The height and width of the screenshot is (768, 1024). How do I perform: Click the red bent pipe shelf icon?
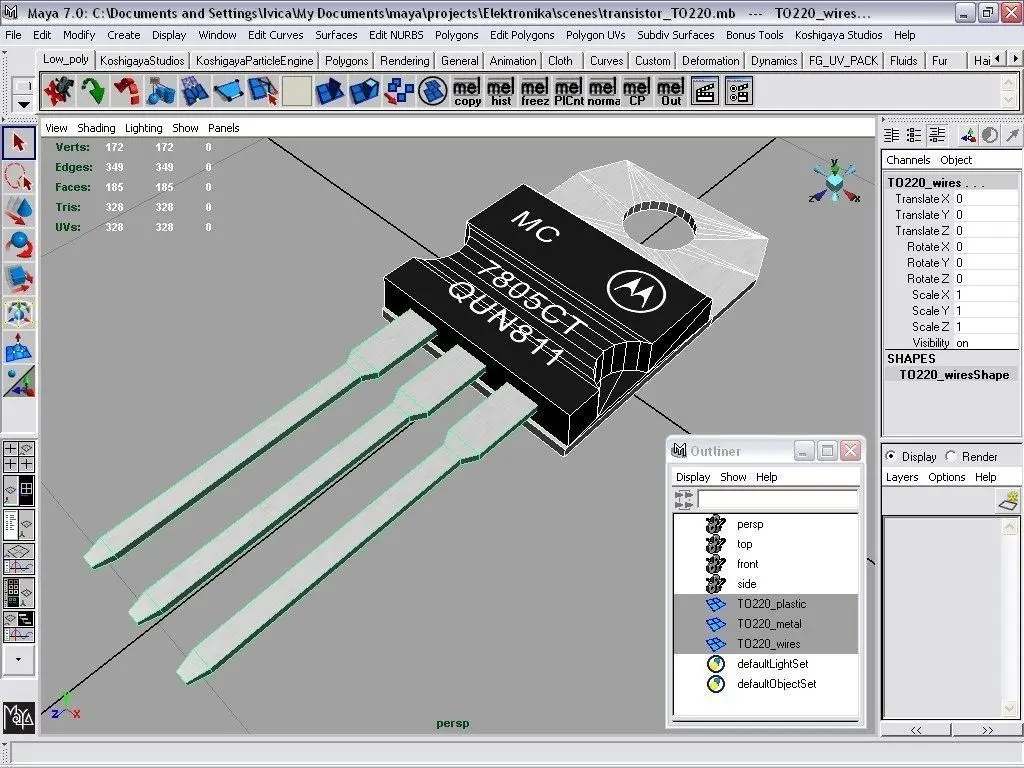[x=126, y=91]
